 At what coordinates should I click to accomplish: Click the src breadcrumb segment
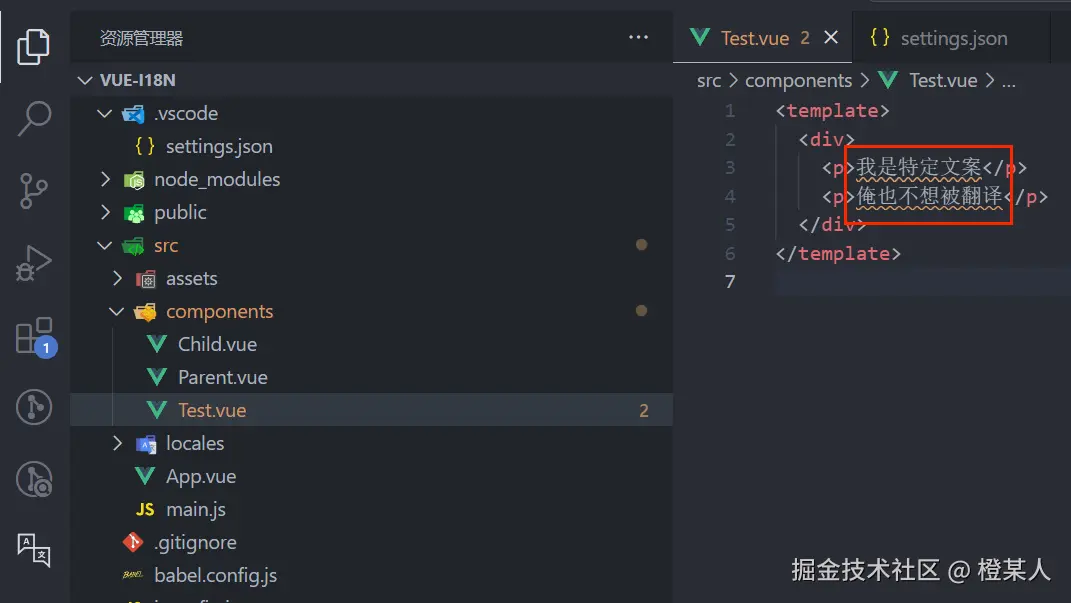coord(708,81)
